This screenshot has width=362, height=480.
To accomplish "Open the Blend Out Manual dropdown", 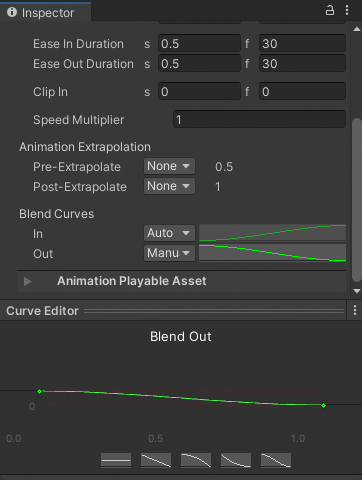I will (169, 253).
